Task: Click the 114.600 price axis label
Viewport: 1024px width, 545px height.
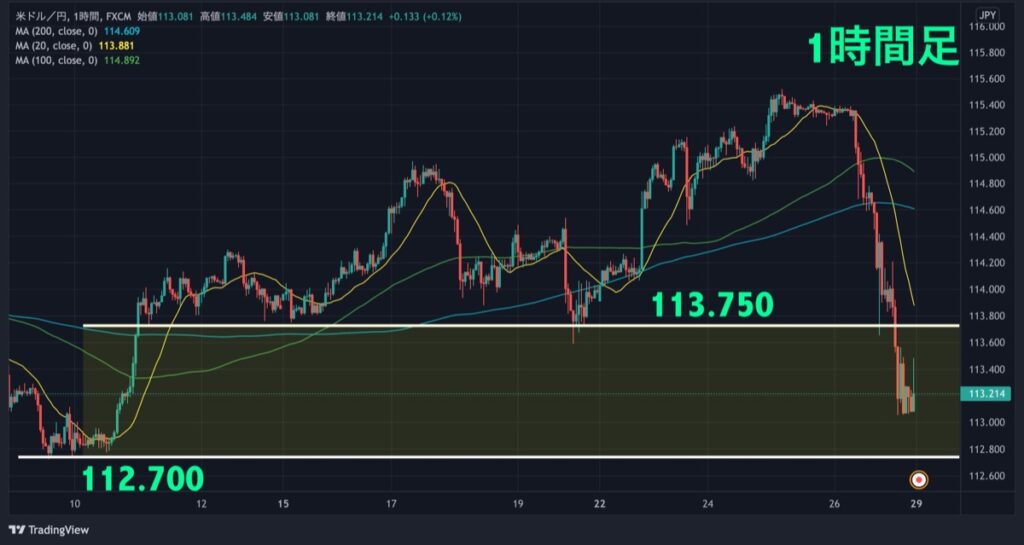Action: pyautogui.click(x=987, y=210)
